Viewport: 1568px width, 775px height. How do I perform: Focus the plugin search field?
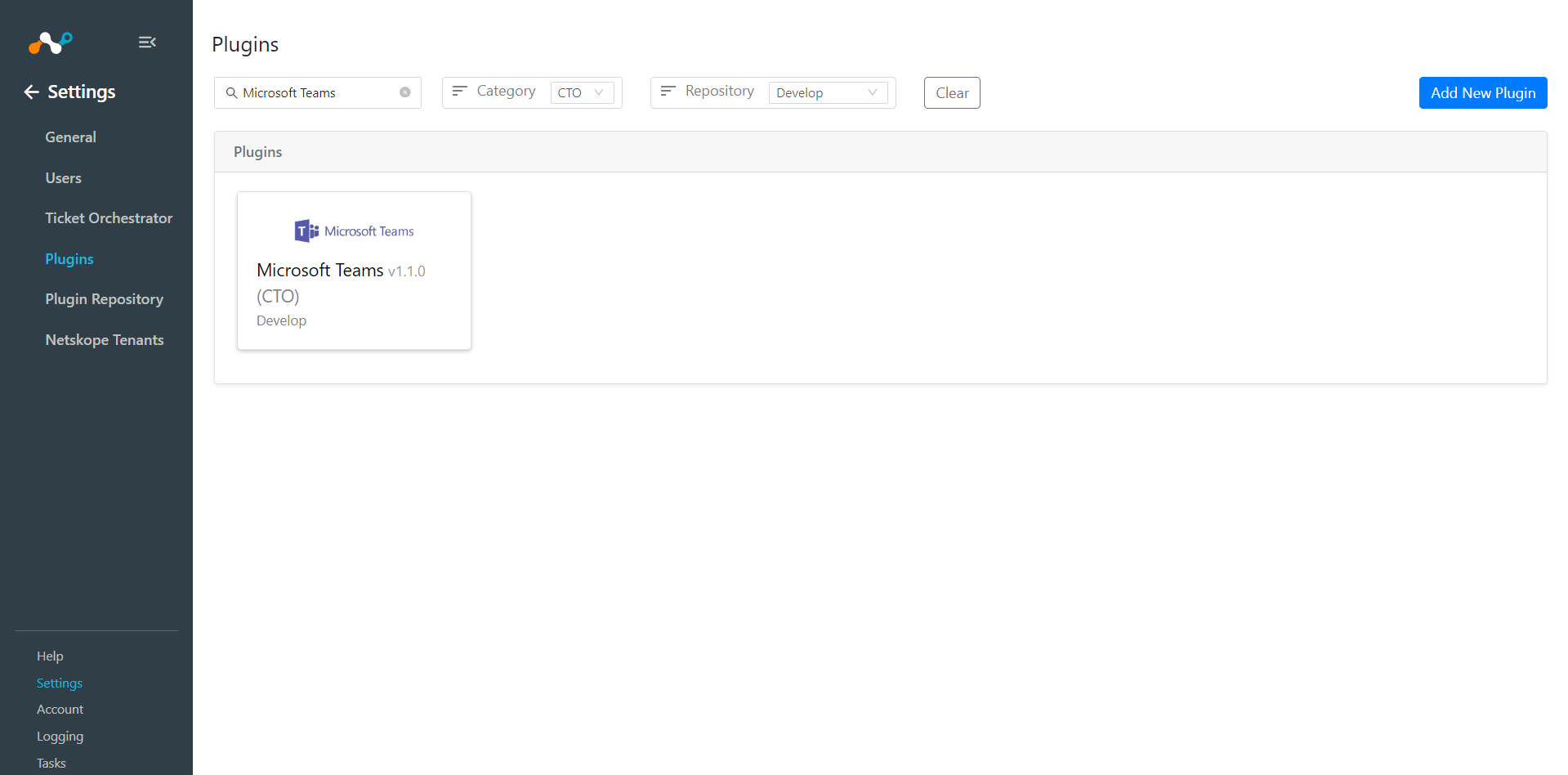coord(318,92)
